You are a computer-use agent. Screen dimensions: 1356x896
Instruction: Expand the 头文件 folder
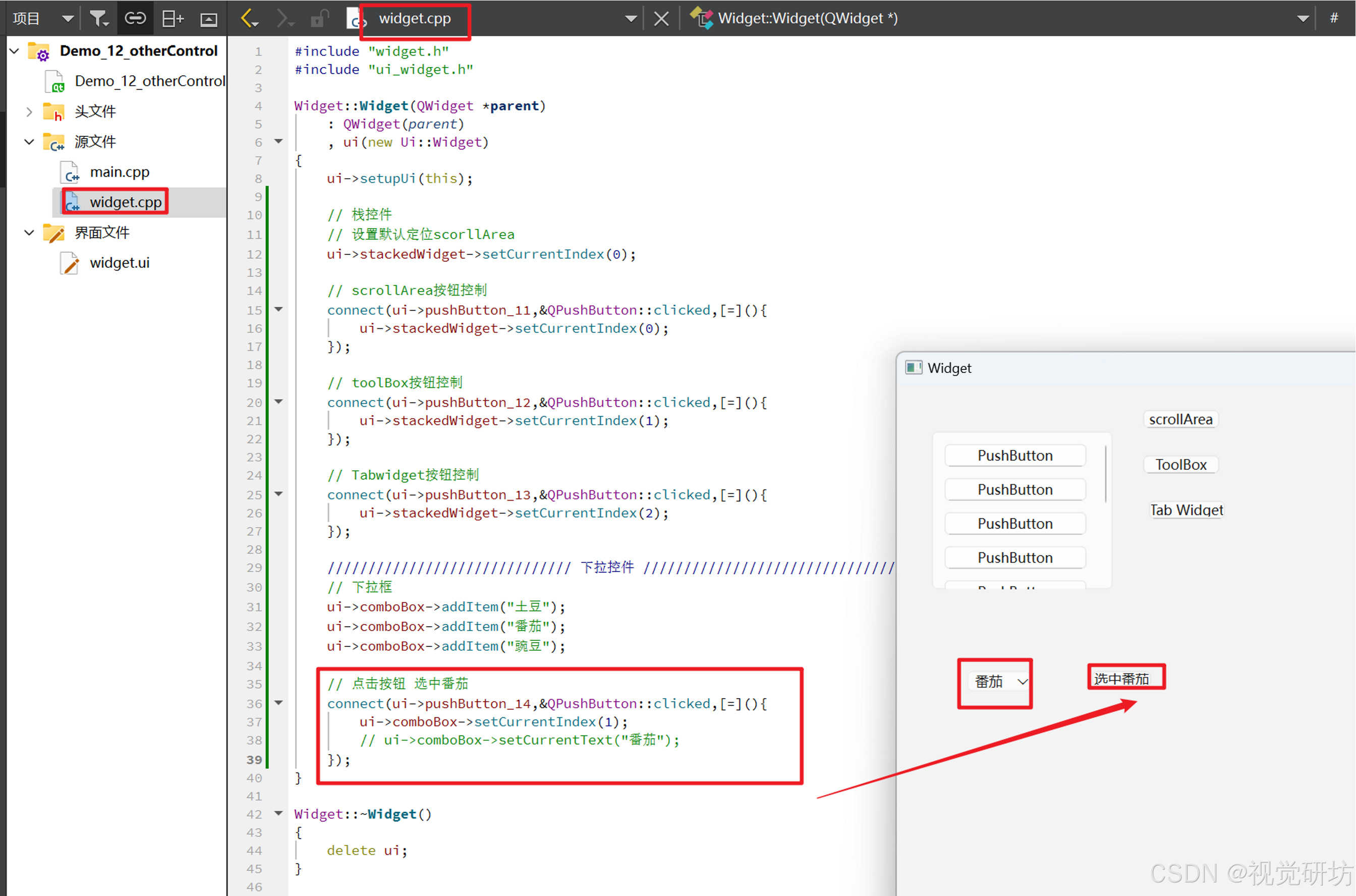click(29, 111)
